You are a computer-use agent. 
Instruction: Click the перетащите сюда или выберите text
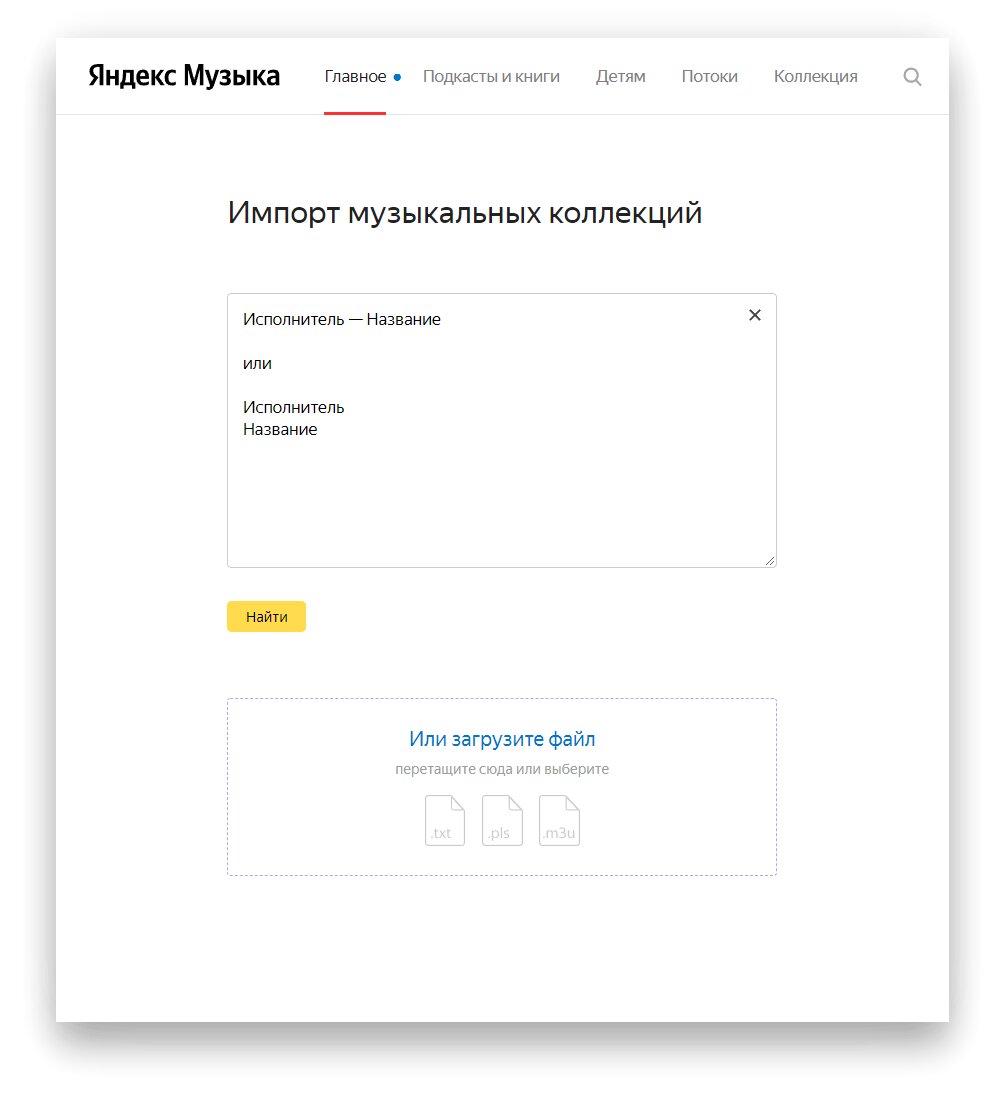click(x=502, y=769)
